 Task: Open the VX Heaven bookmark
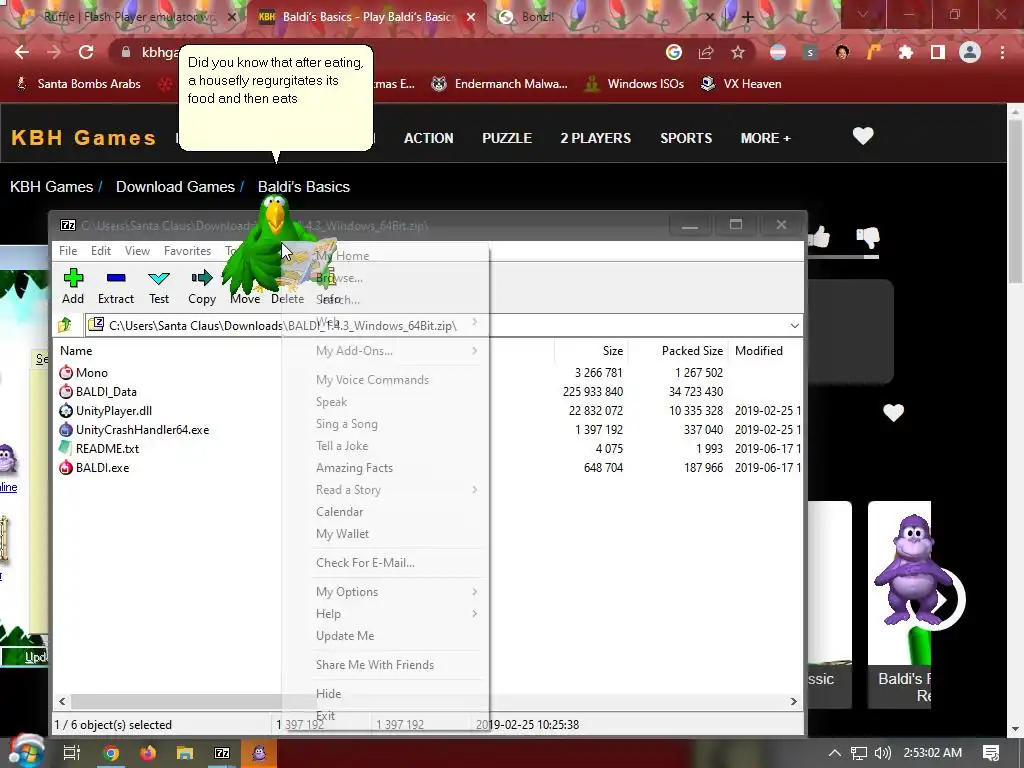pos(741,84)
